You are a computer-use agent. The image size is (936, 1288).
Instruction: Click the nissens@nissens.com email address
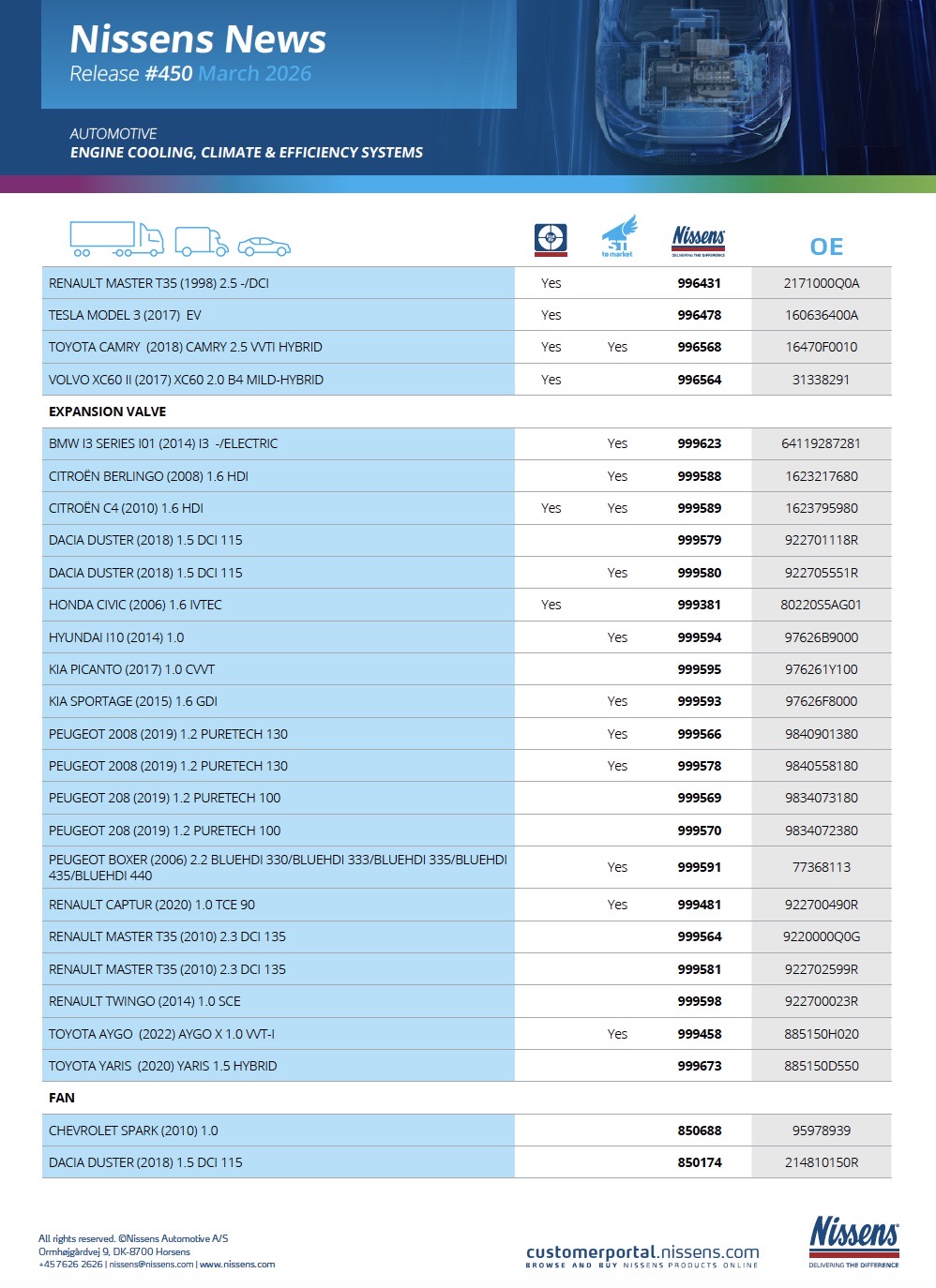pos(151,1265)
